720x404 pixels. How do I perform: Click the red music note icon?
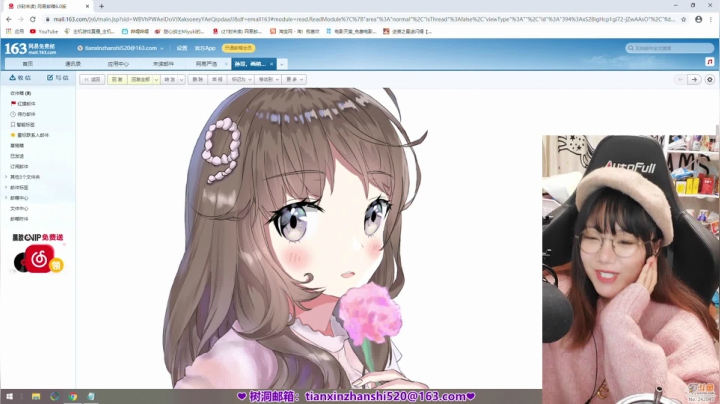click(709, 62)
